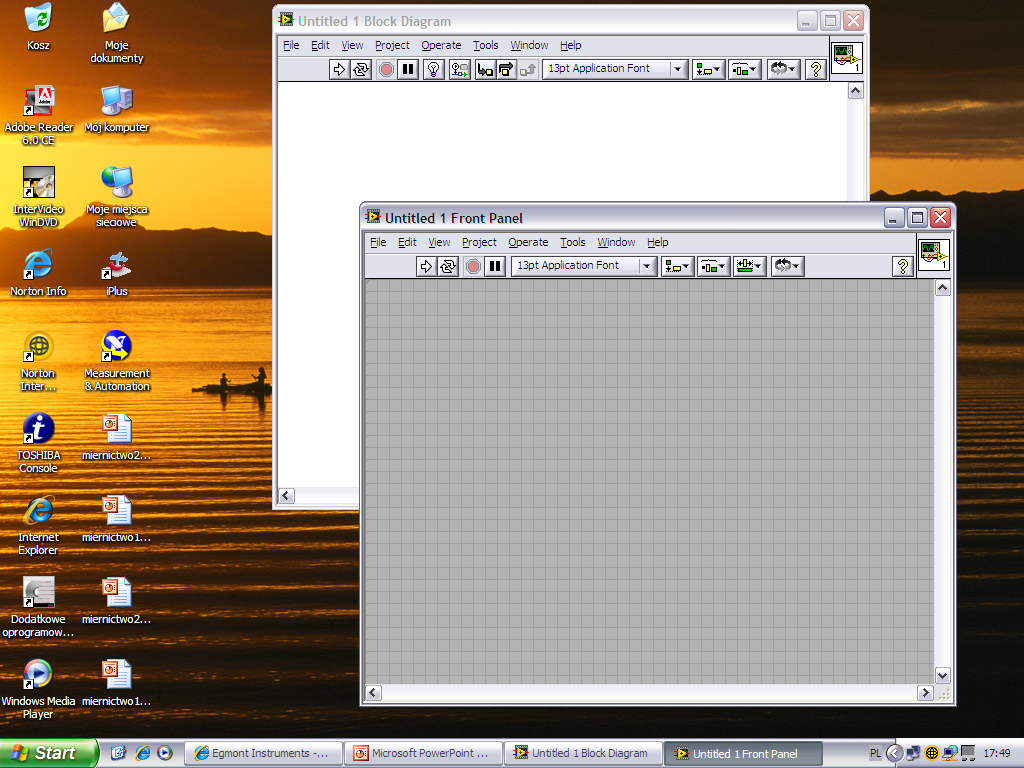Click Context Help button in Front Panel
1024x768 pixels.
(x=903, y=266)
